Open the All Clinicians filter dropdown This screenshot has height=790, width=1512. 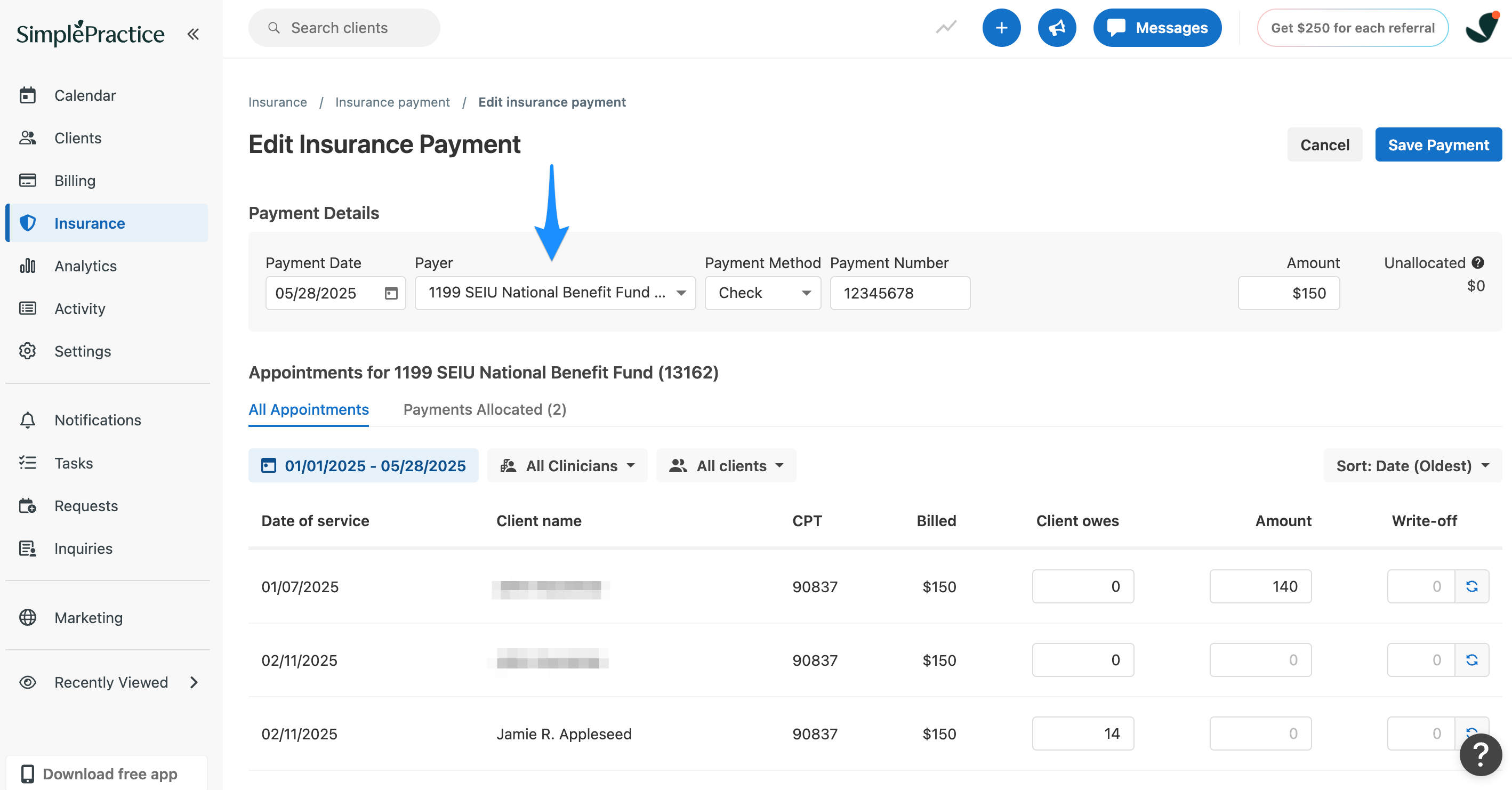click(x=567, y=465)
